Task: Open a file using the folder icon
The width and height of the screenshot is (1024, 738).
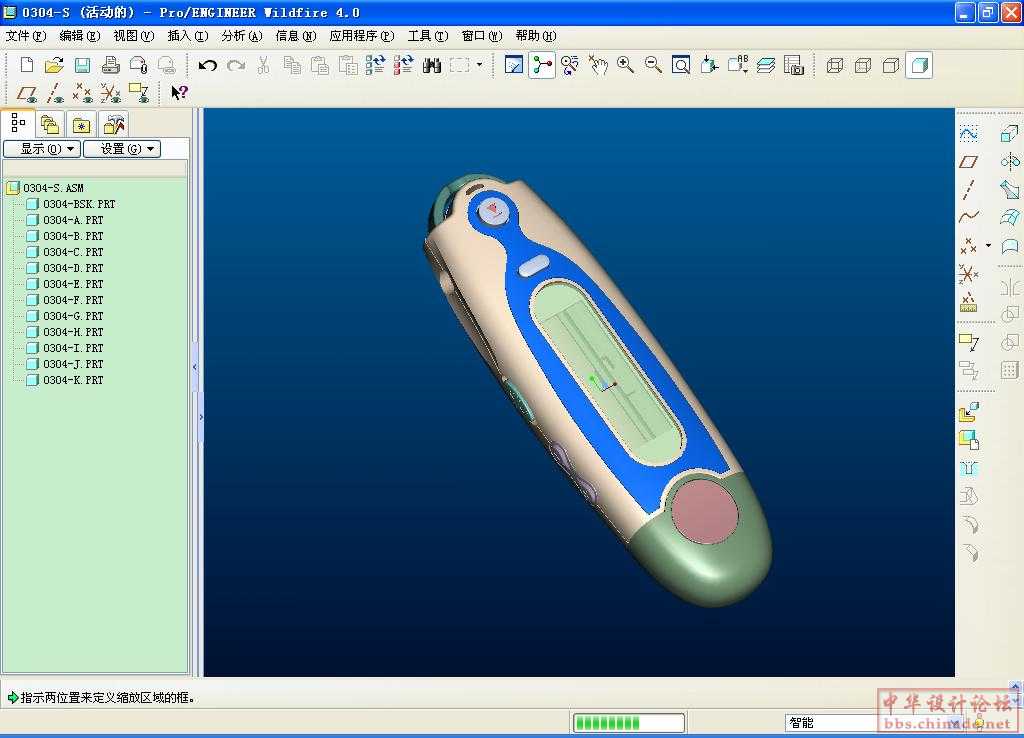Action: (54, 65)
